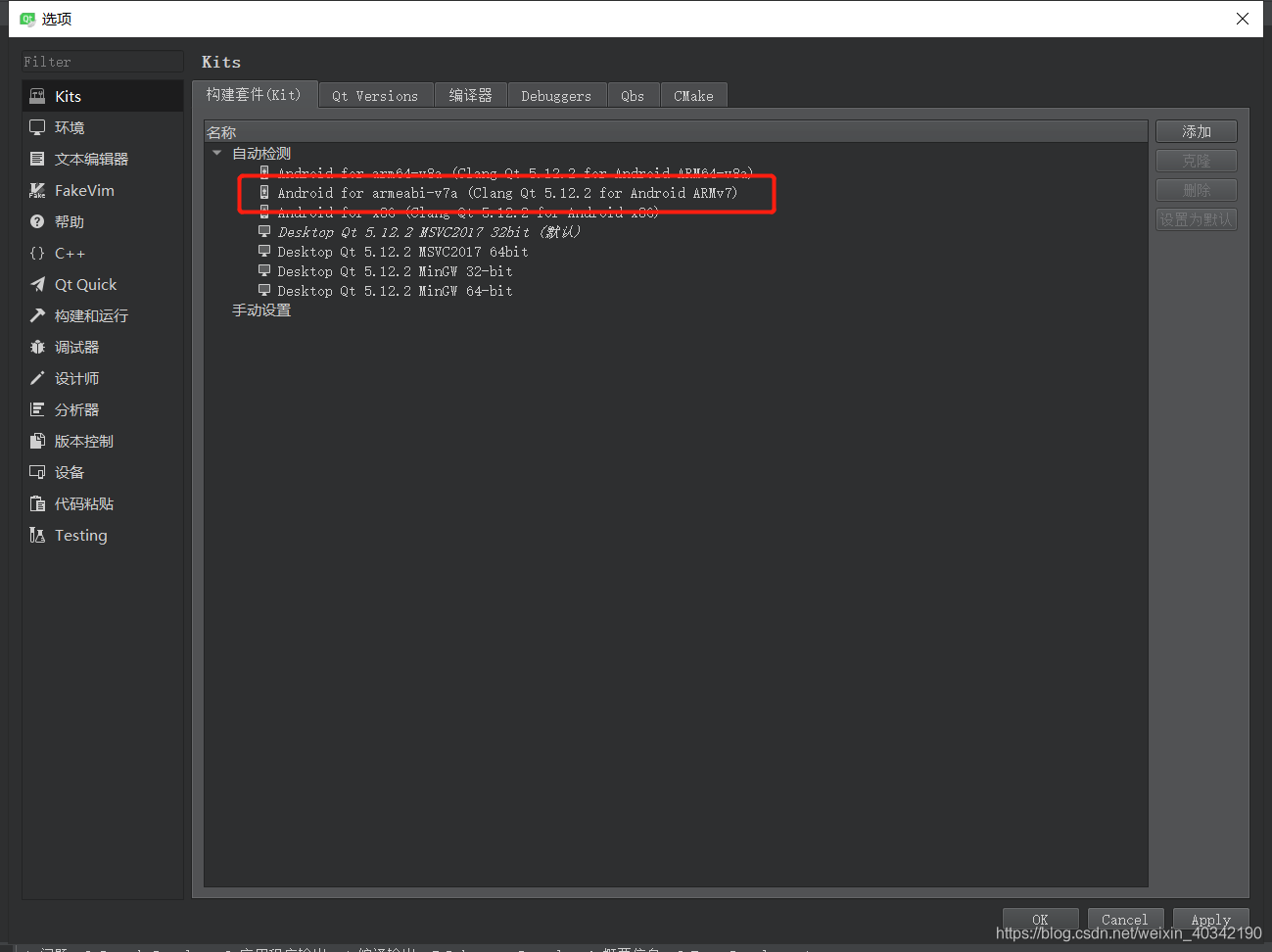Open C++ braces icon in sidebar

(37, 253)
